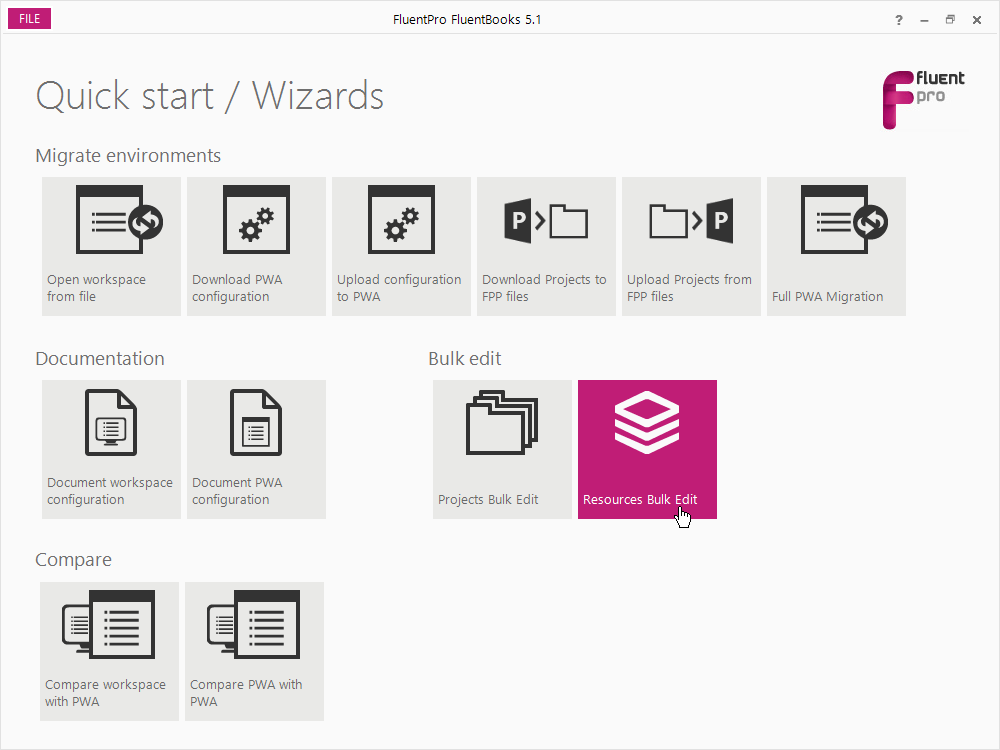This screenshot has width=1000, height=750.
Task: Click the FluentPro logo
Action: click(x=923, y=99)
